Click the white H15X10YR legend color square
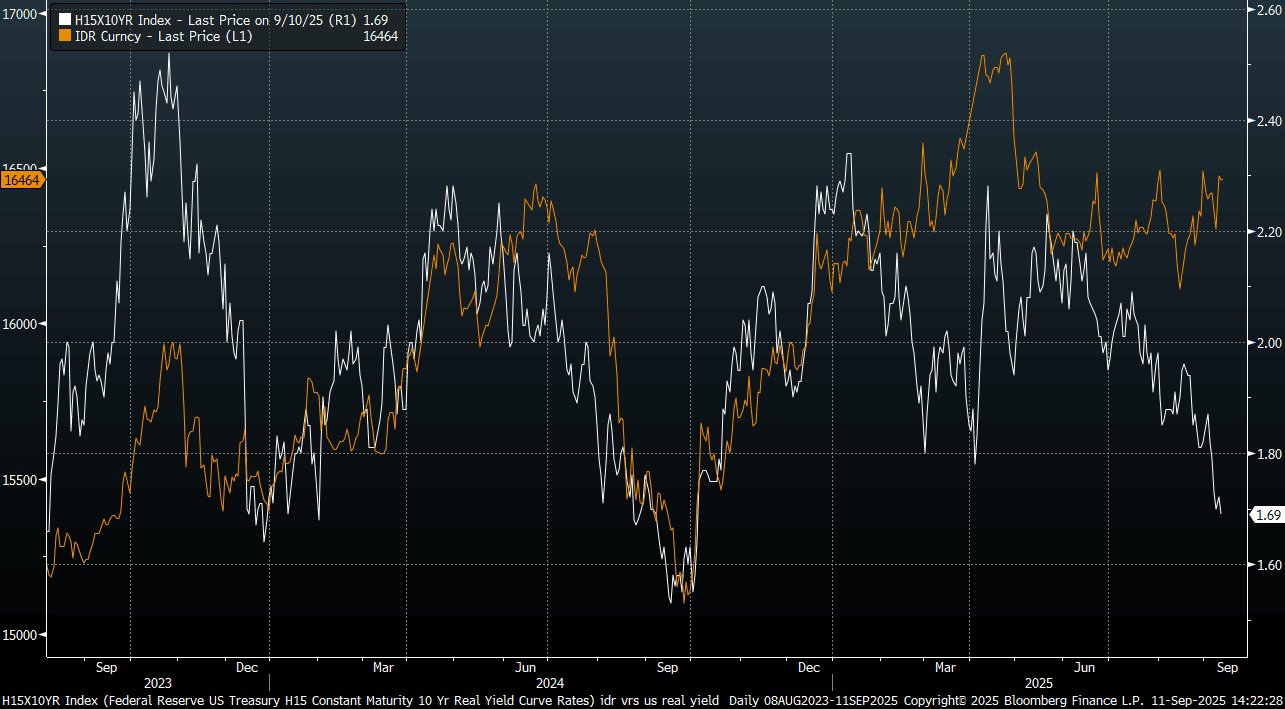 click(x=65, y=19)
